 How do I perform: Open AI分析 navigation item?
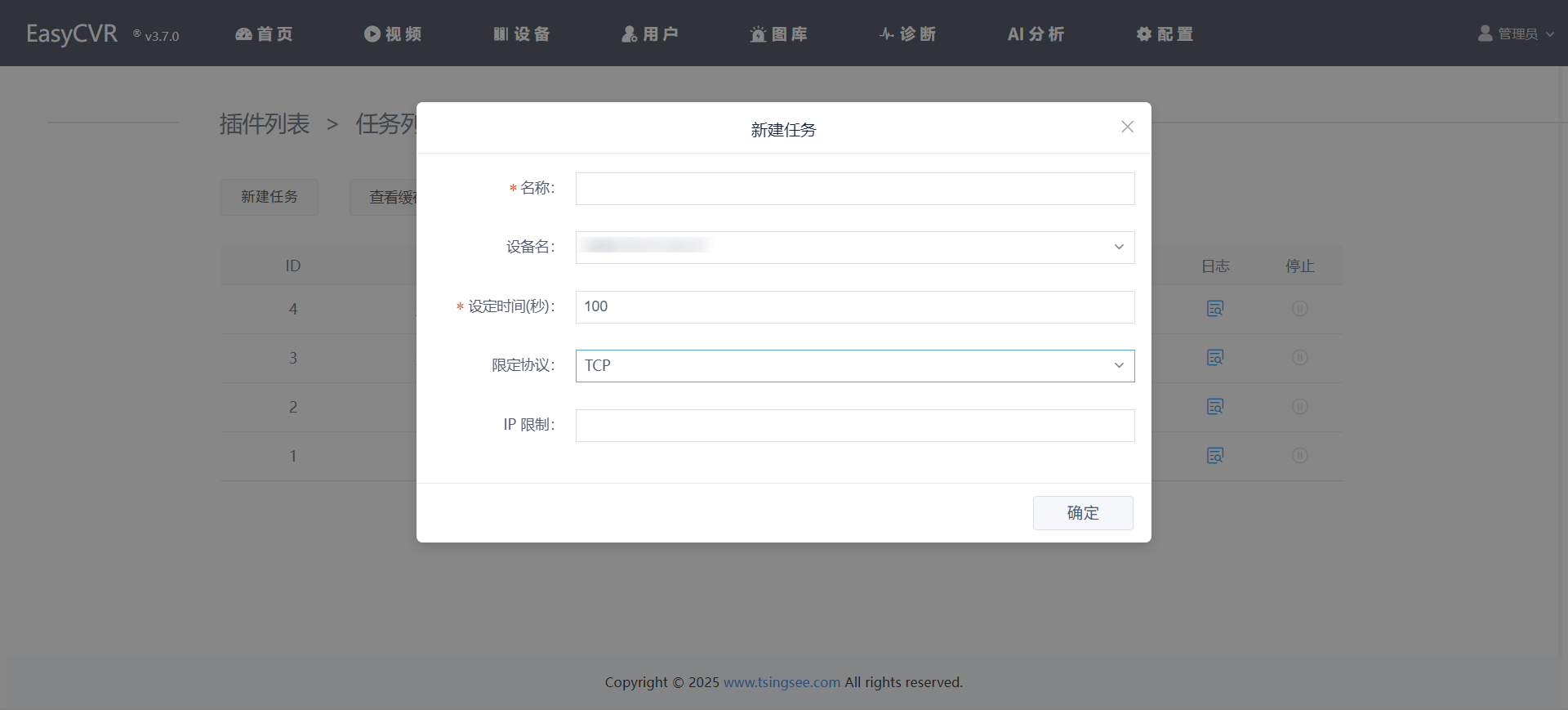pos(1036,34)
